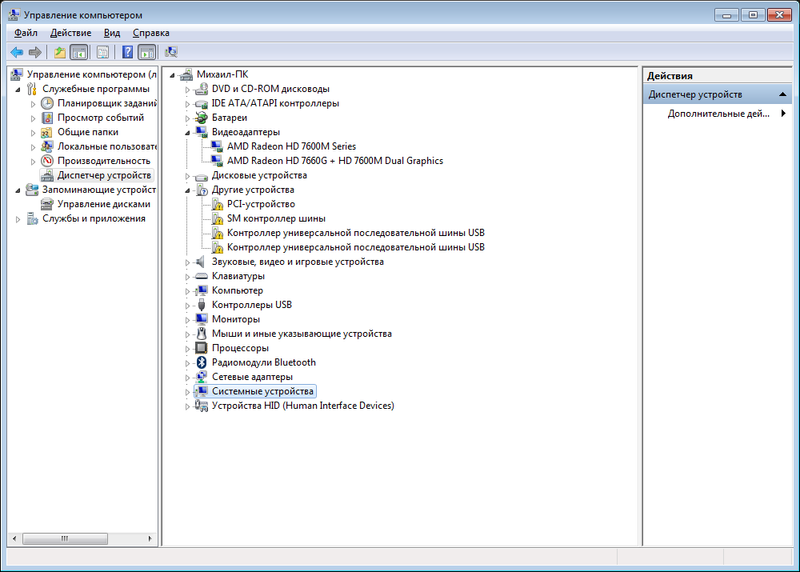Expand Службы и приложения in left tree

point(18,218)
